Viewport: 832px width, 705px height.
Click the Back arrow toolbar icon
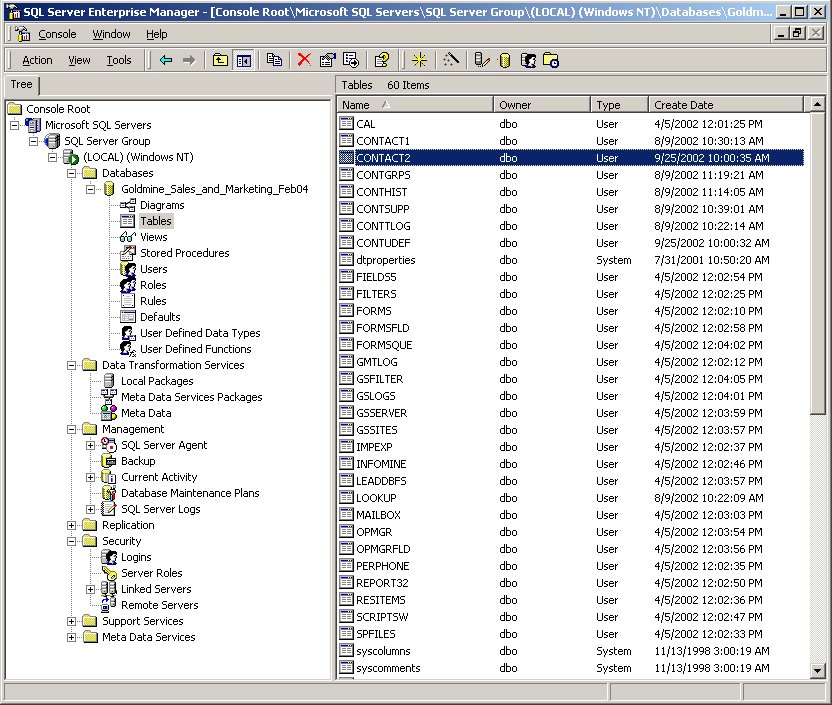click(x=166, y=60)
